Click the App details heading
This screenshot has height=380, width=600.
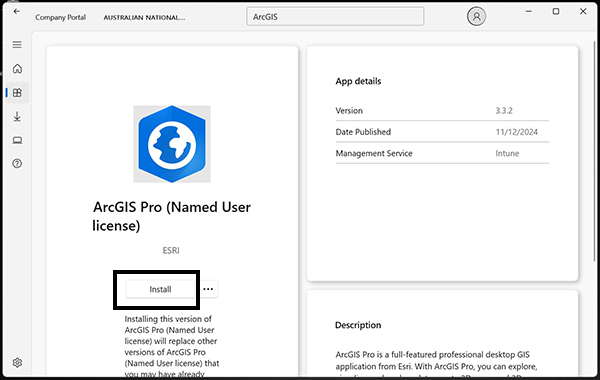point(358,81)
